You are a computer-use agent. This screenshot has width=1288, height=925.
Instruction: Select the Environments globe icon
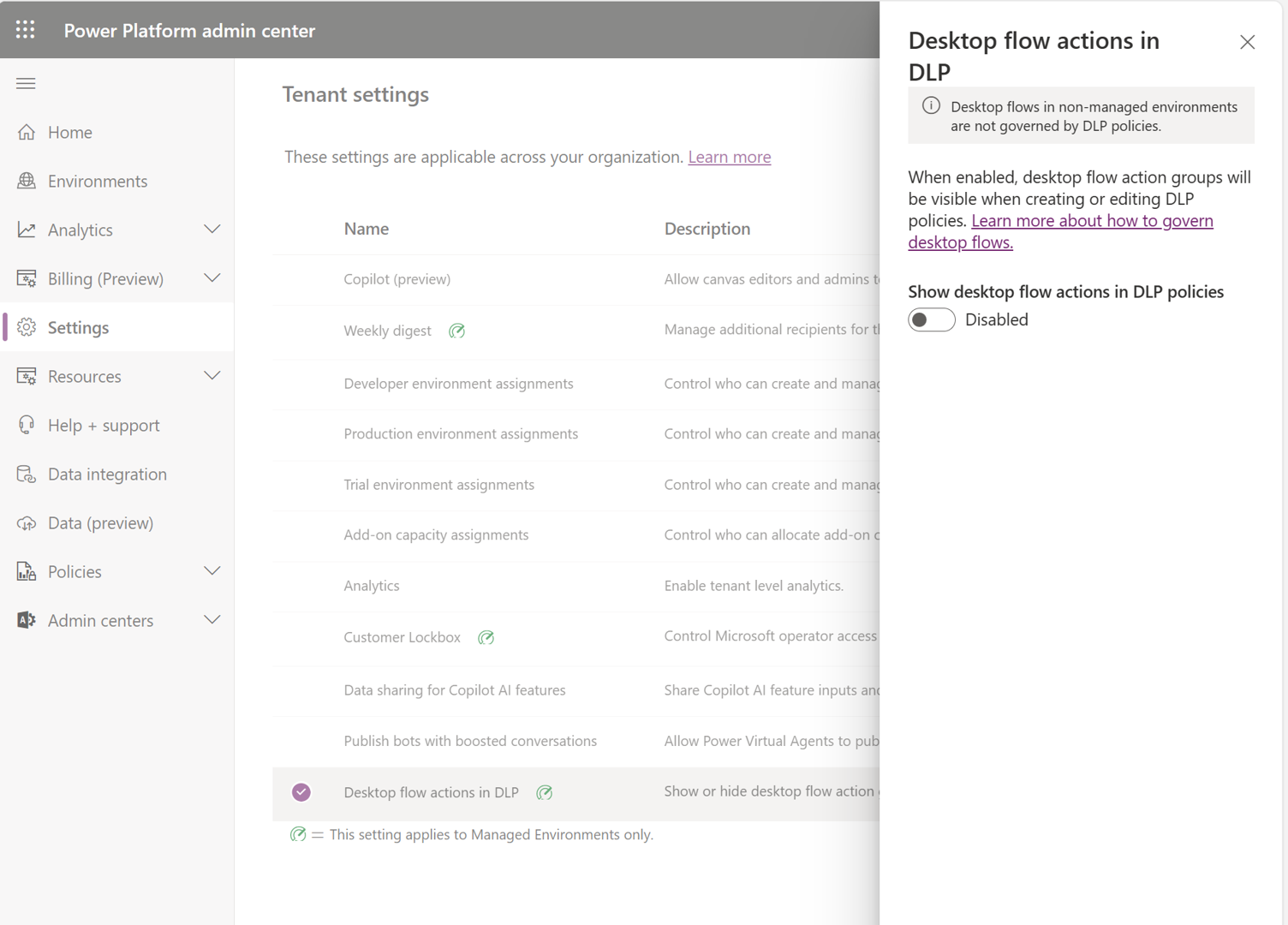point(26,180)
